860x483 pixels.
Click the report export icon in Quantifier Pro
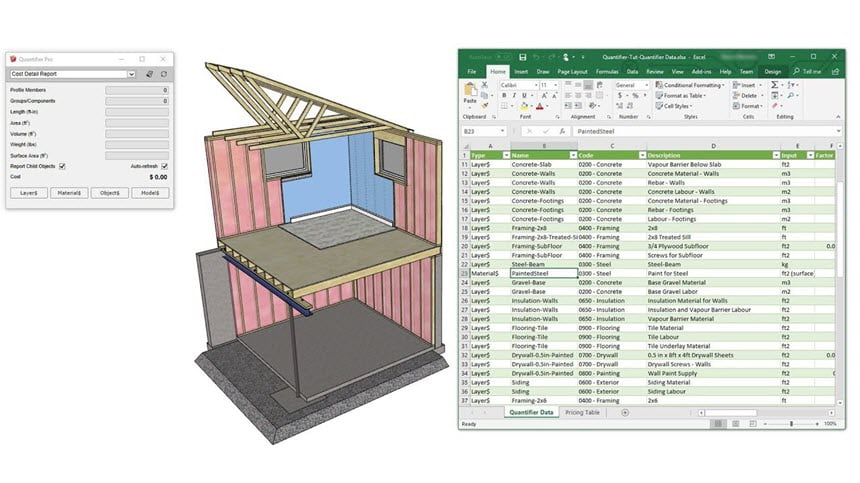click(149, 74)
